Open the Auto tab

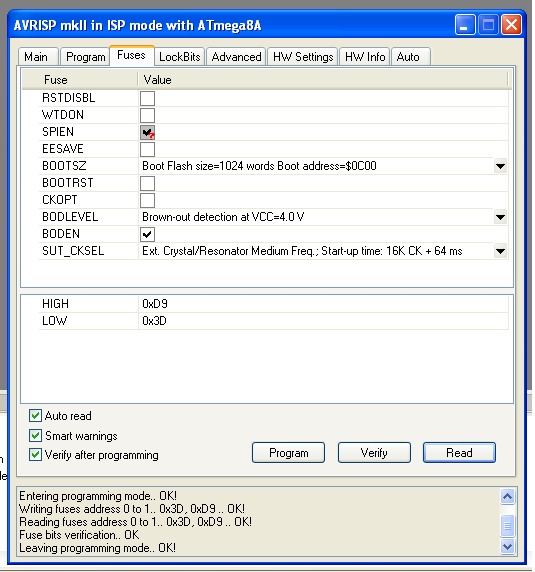coord(411,57)
